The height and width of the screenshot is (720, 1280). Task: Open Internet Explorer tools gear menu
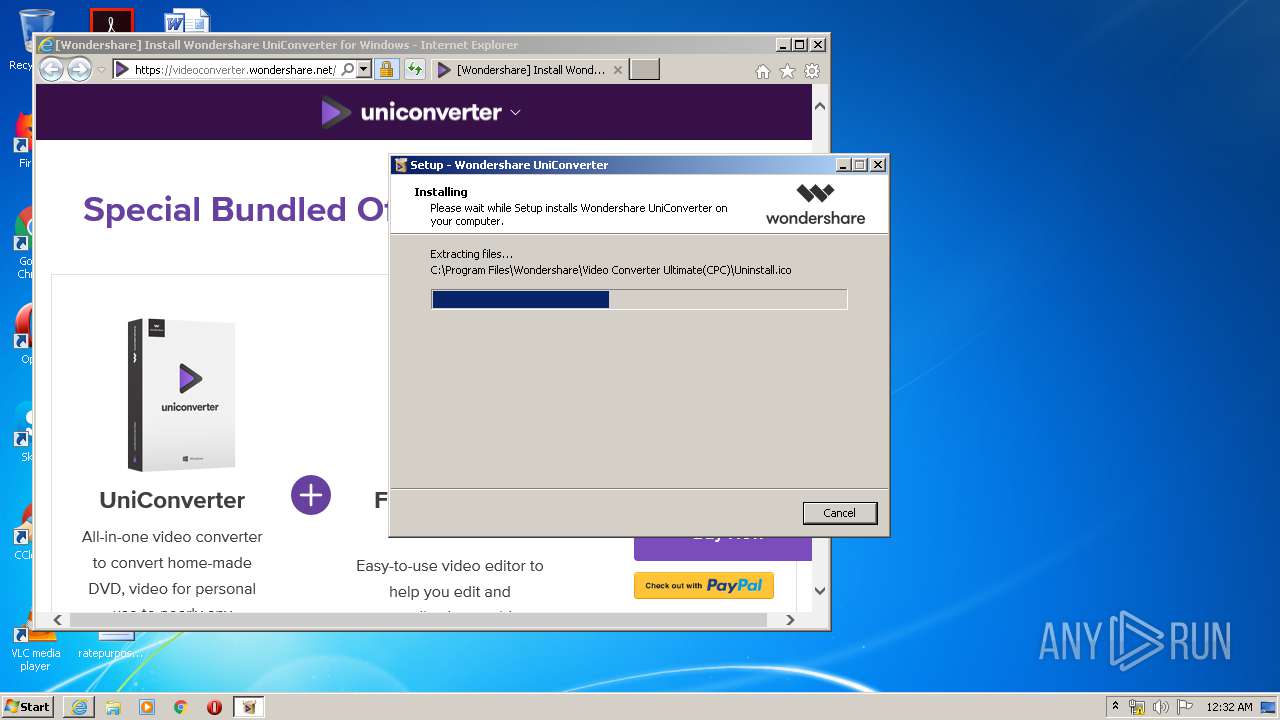pos(812,71)
